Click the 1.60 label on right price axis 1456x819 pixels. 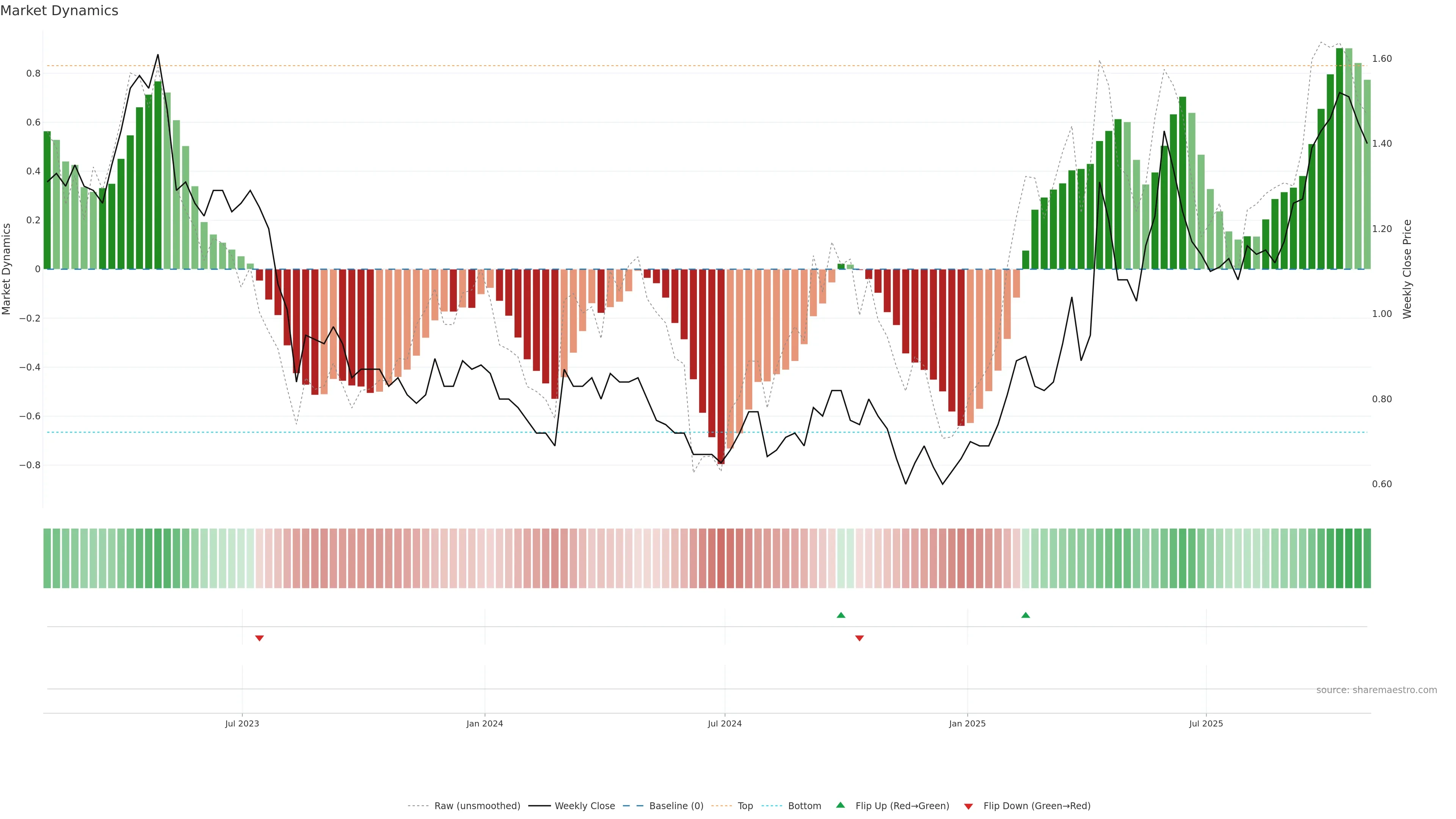click(1382, 59)
